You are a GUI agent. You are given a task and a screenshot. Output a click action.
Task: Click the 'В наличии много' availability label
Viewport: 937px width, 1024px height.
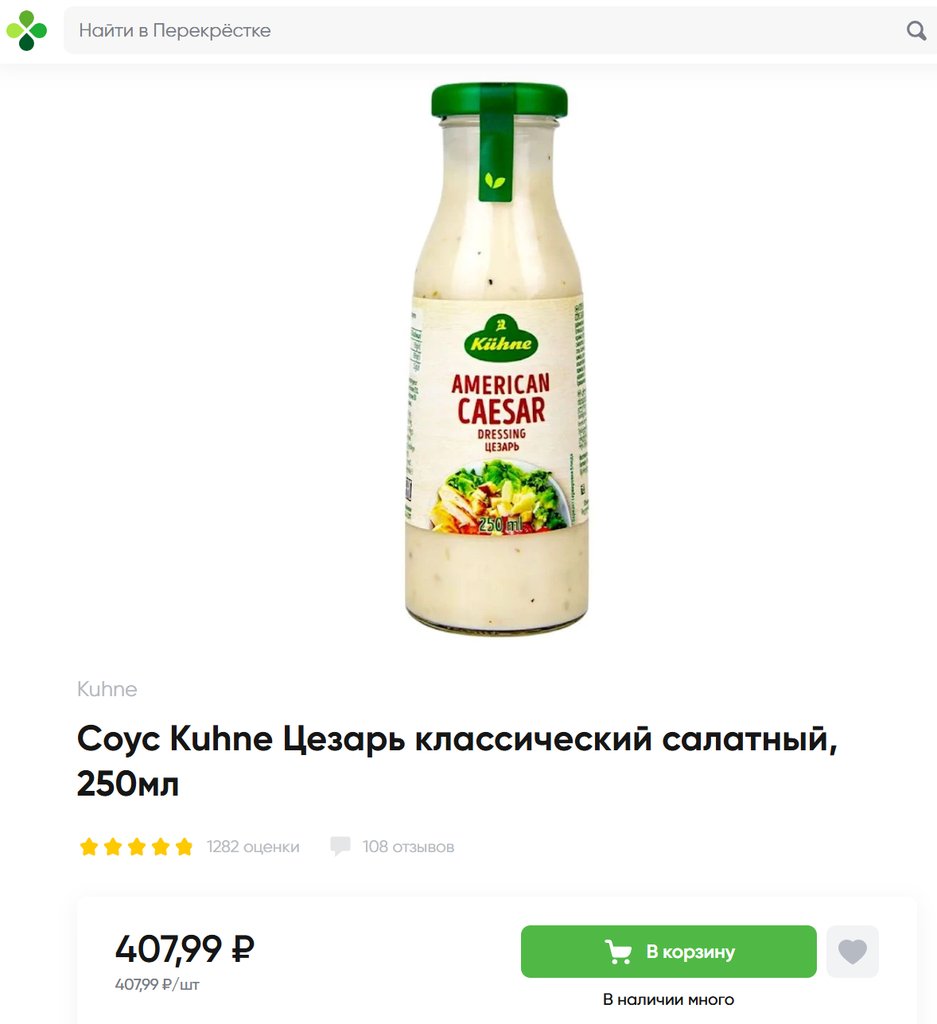coord(669,1000)
